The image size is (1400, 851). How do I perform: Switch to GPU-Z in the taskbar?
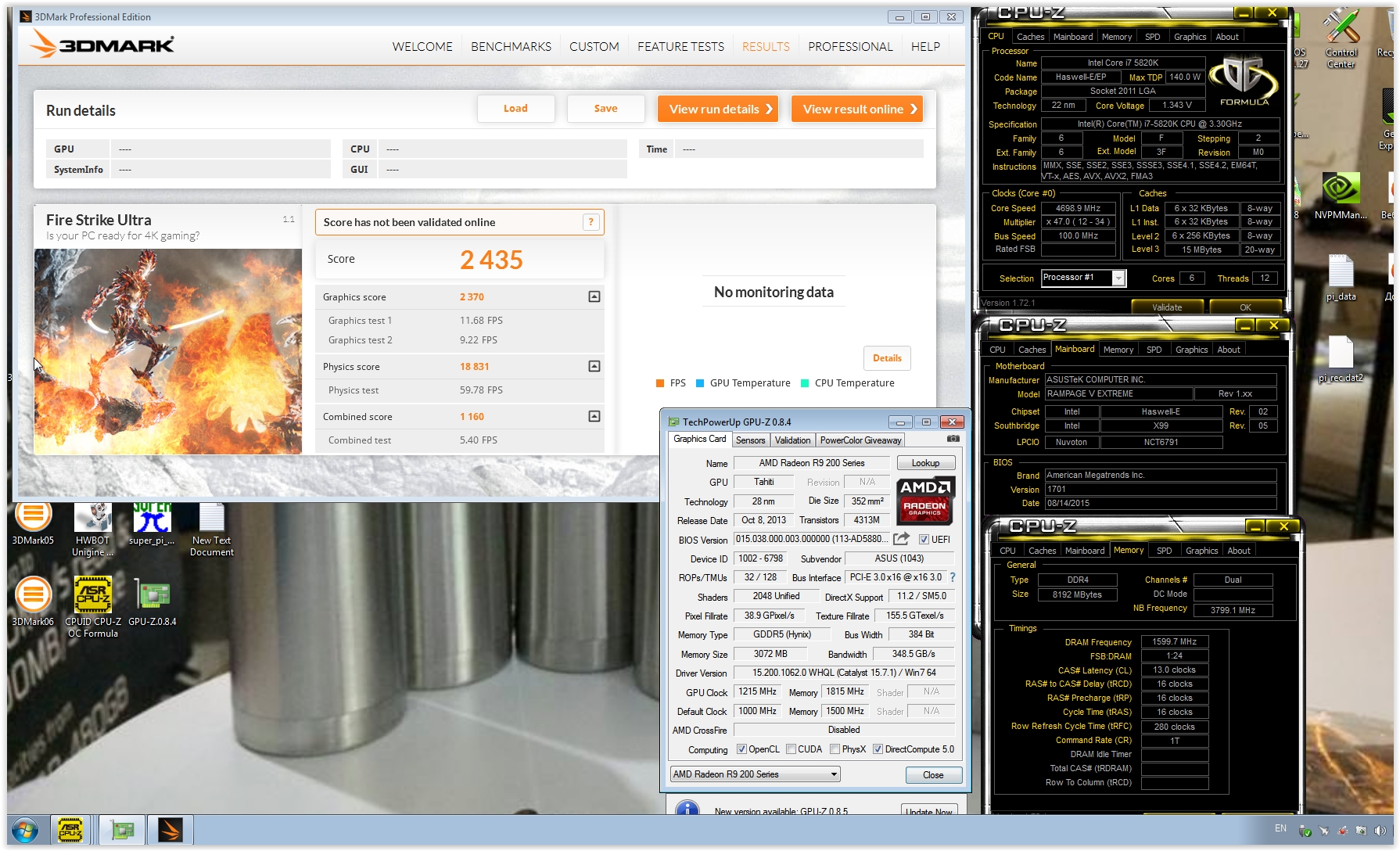[x=122, y=830]
